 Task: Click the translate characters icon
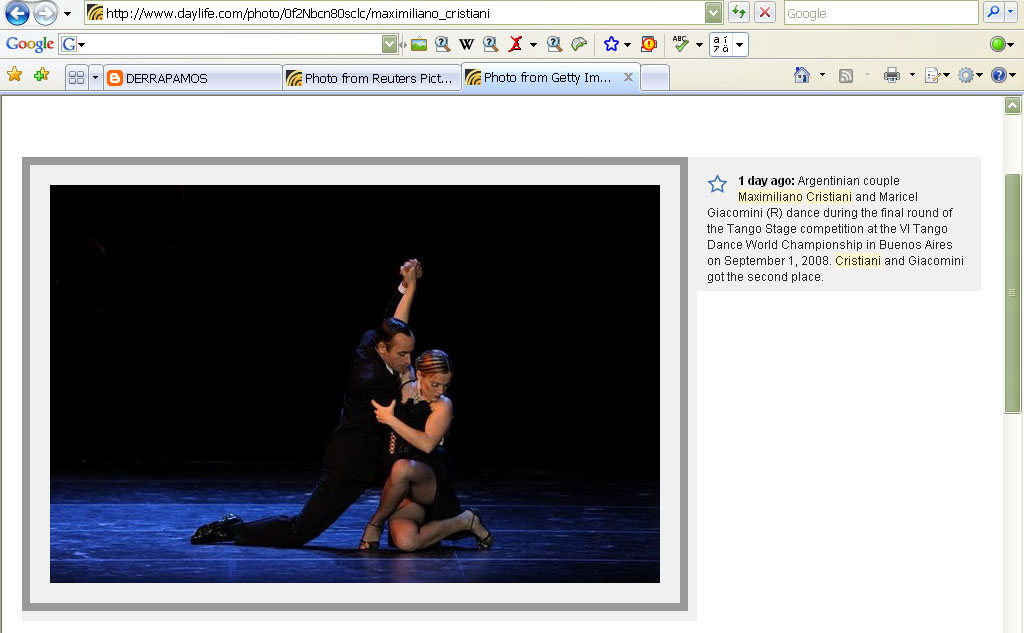point(721,44)
